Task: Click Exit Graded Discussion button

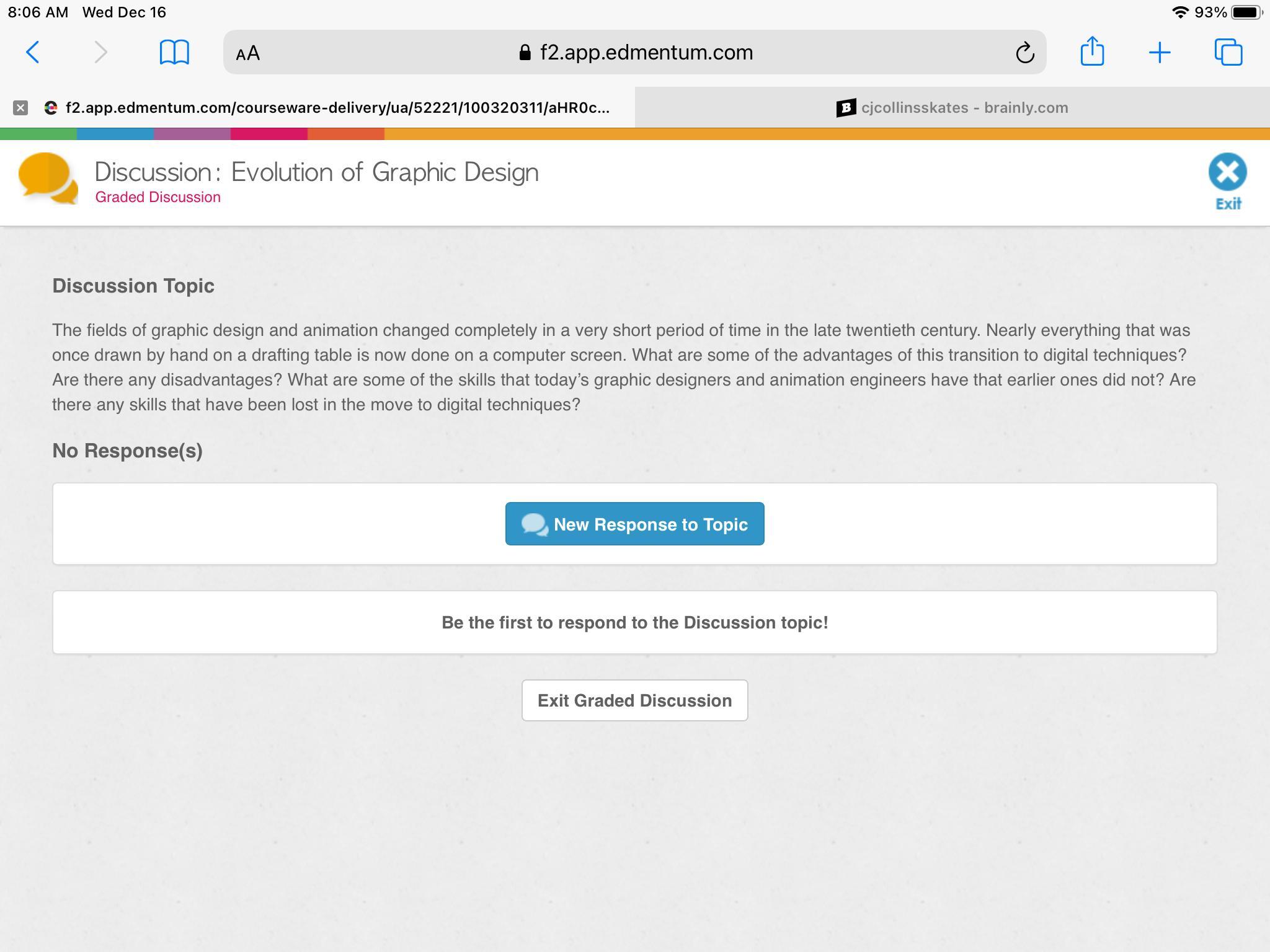Action: (x=634, y=700)
